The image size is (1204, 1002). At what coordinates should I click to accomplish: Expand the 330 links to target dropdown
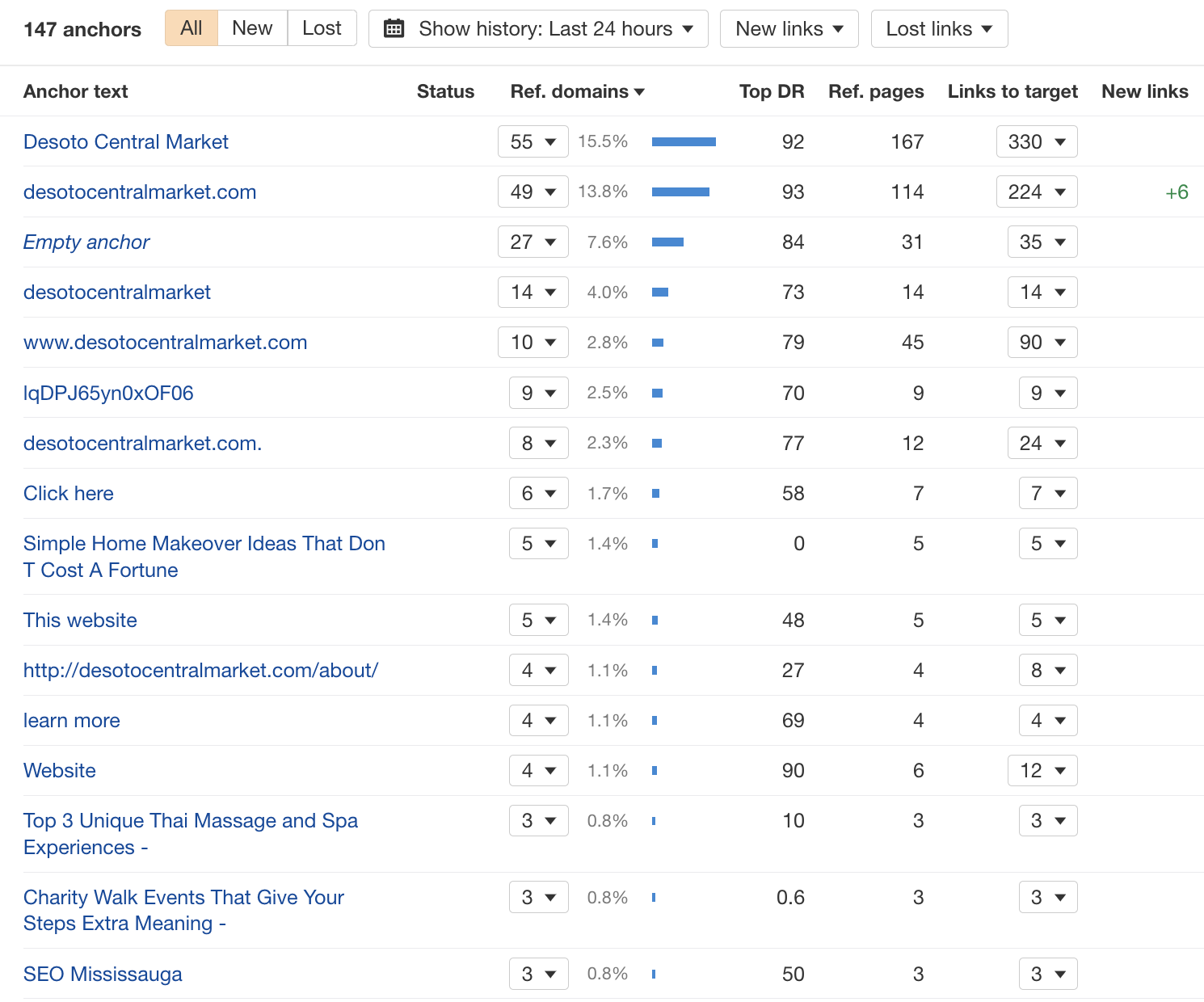pos(1037,141)
